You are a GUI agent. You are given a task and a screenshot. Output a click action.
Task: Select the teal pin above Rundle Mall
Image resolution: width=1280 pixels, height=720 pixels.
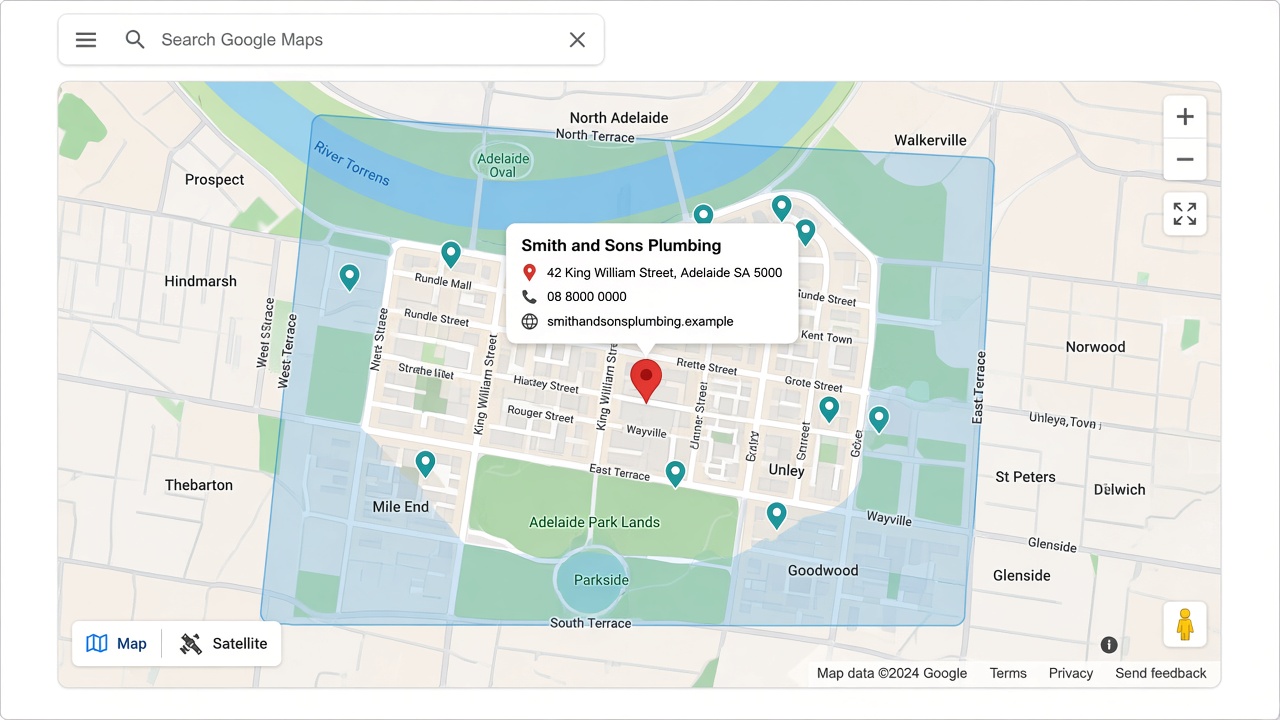[451, 254]
